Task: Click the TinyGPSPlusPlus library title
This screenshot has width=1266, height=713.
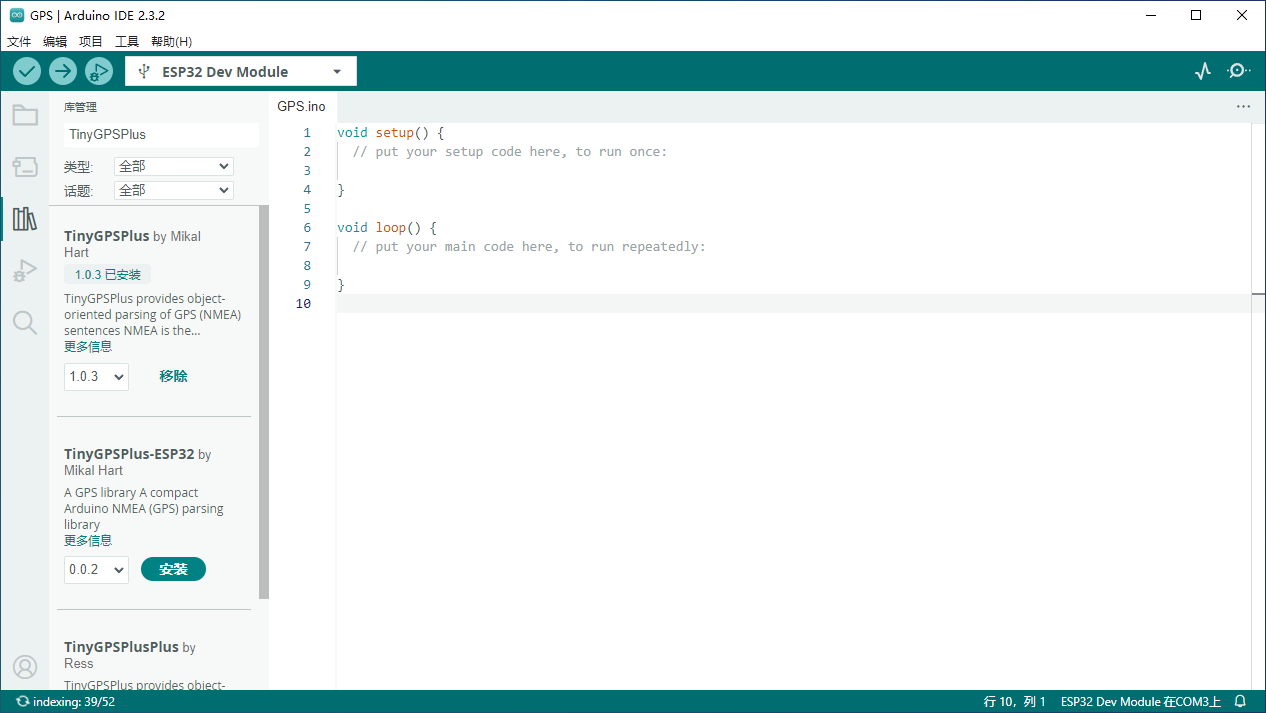Action: pyautogui.click(x=122, y=647)
